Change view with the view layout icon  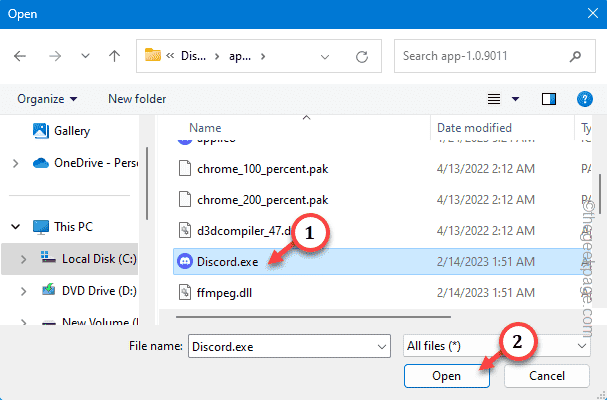point(494,99)
